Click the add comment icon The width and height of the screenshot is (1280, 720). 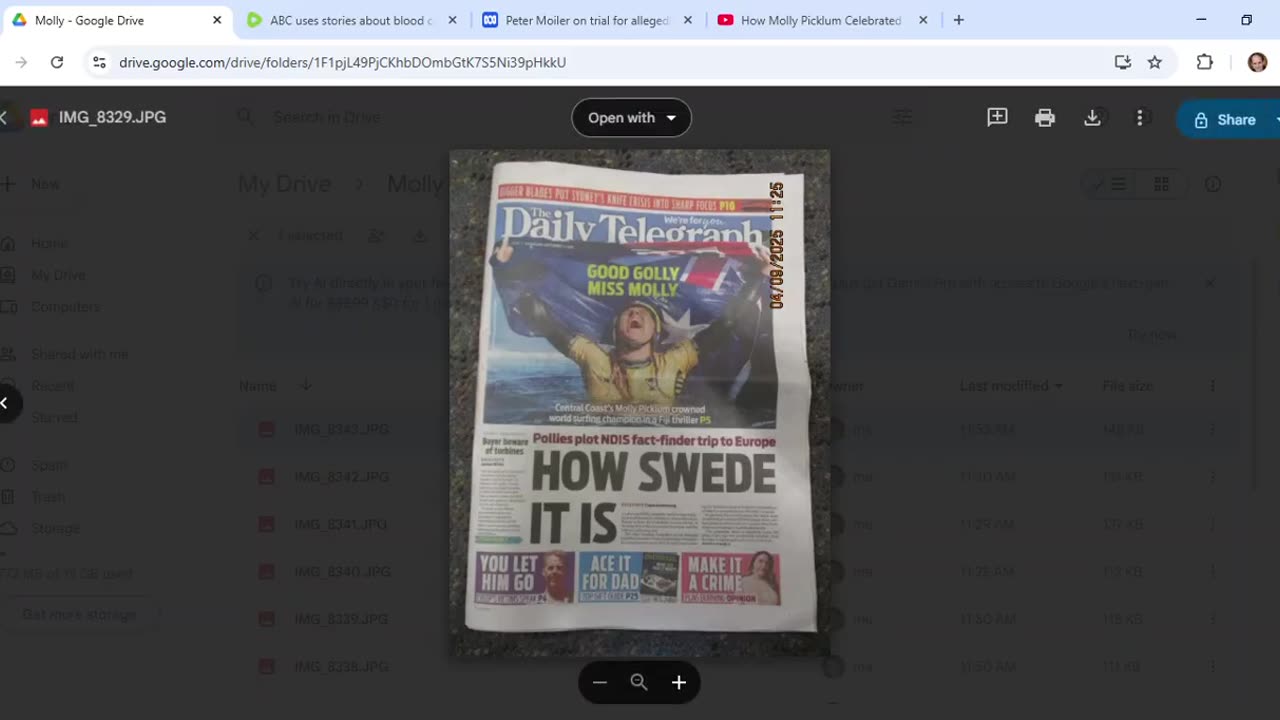[997, 118]
